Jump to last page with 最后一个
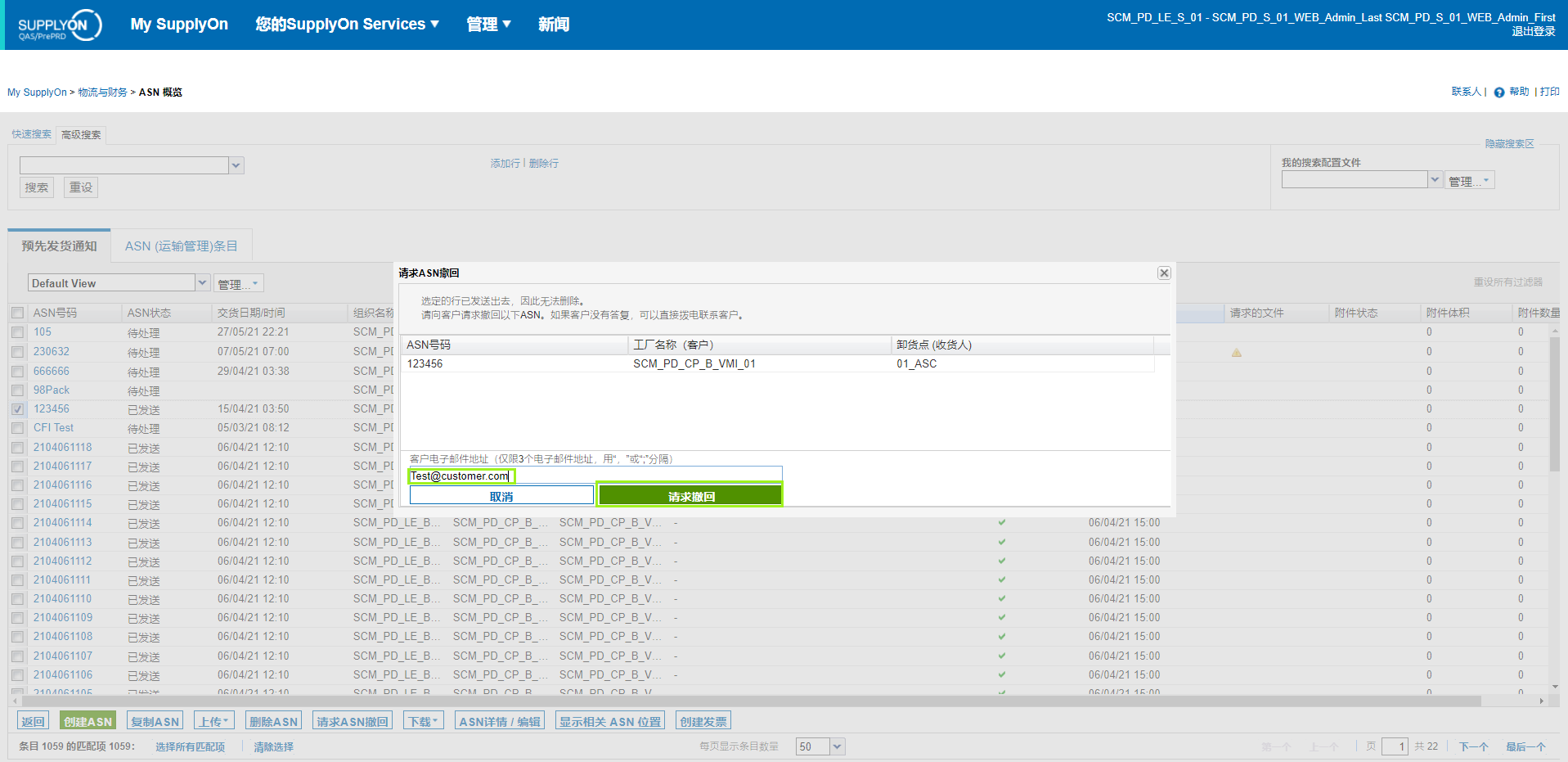 [x=1525, y=746]
